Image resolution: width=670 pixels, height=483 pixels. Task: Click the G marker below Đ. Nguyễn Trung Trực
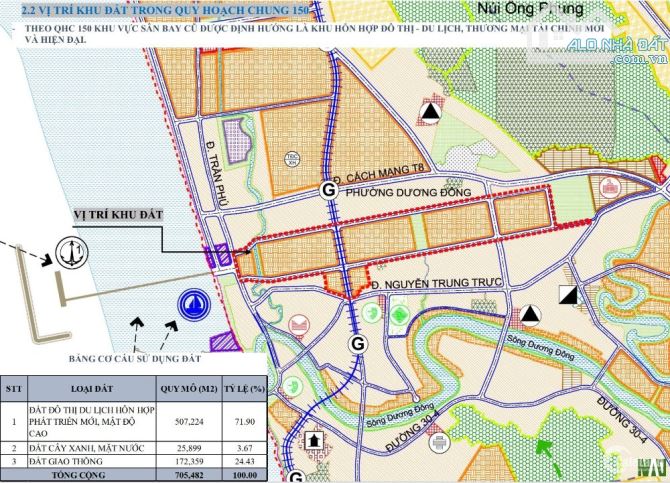pyautogui.click(x=356, y=344)
